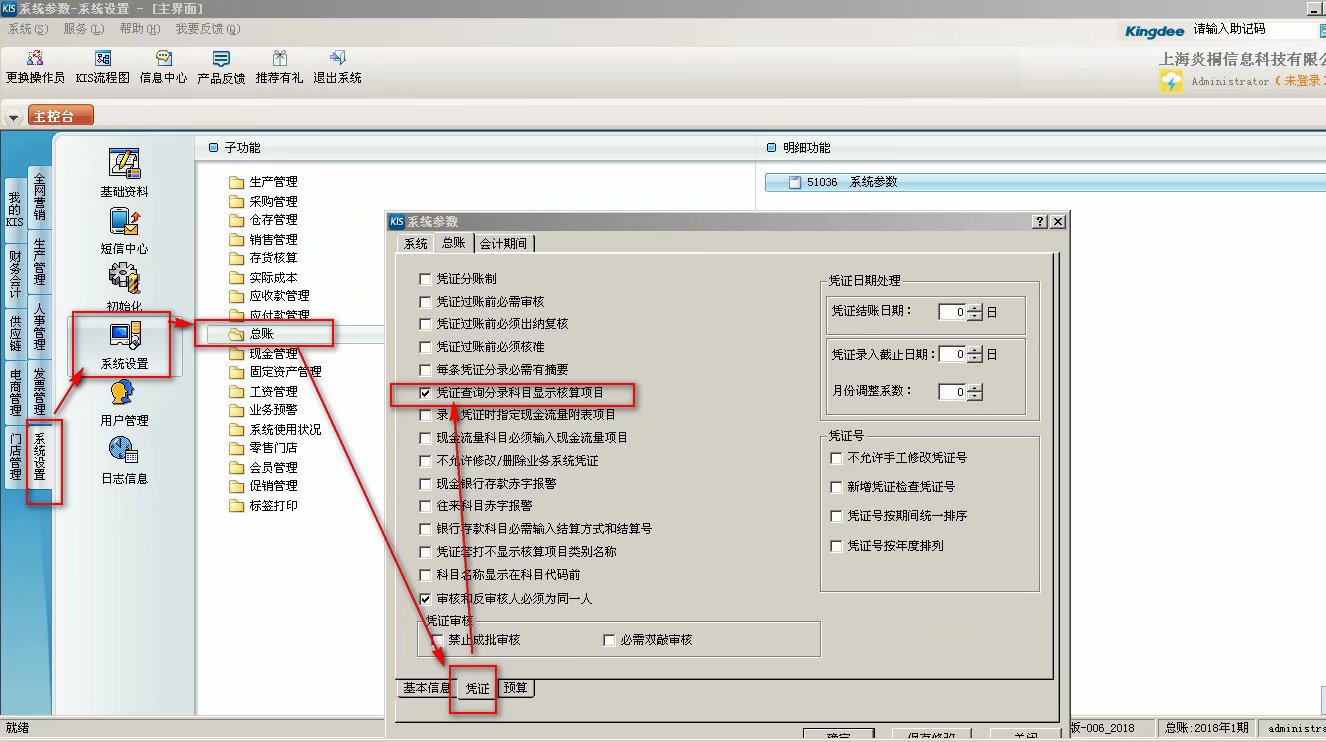Uncheck 审核和反审核人必须为同一人
The height and width of the screenshot is (742, 1326).
(x=426, y=598)
